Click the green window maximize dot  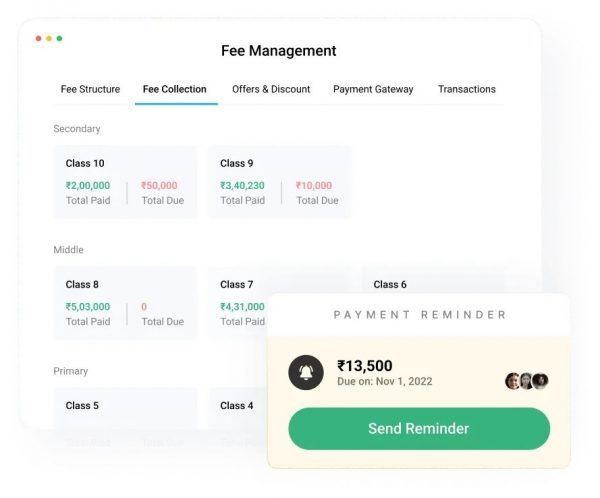pos(59,38)
